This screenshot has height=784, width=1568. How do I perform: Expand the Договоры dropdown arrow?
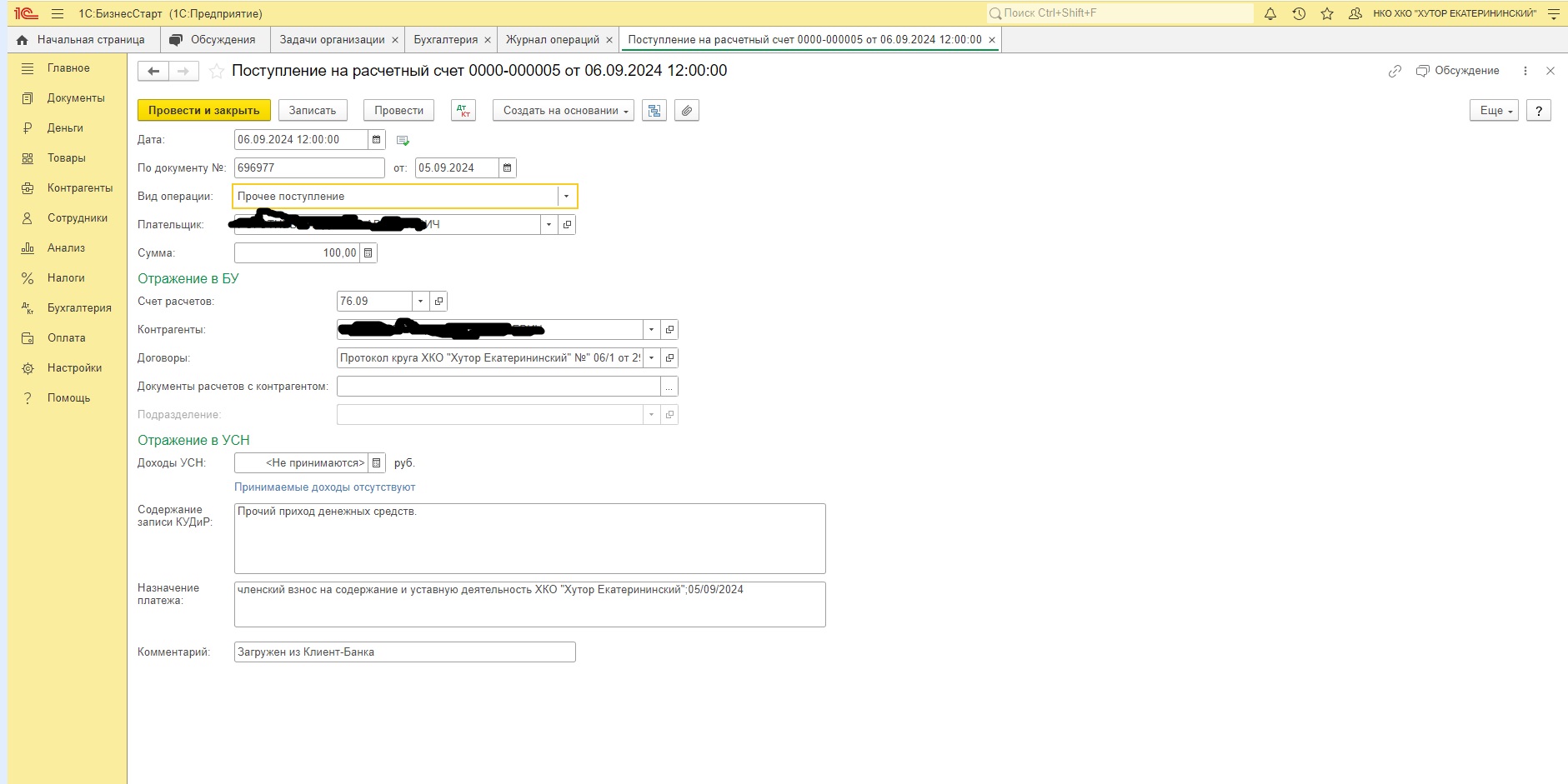click(651, 358)
